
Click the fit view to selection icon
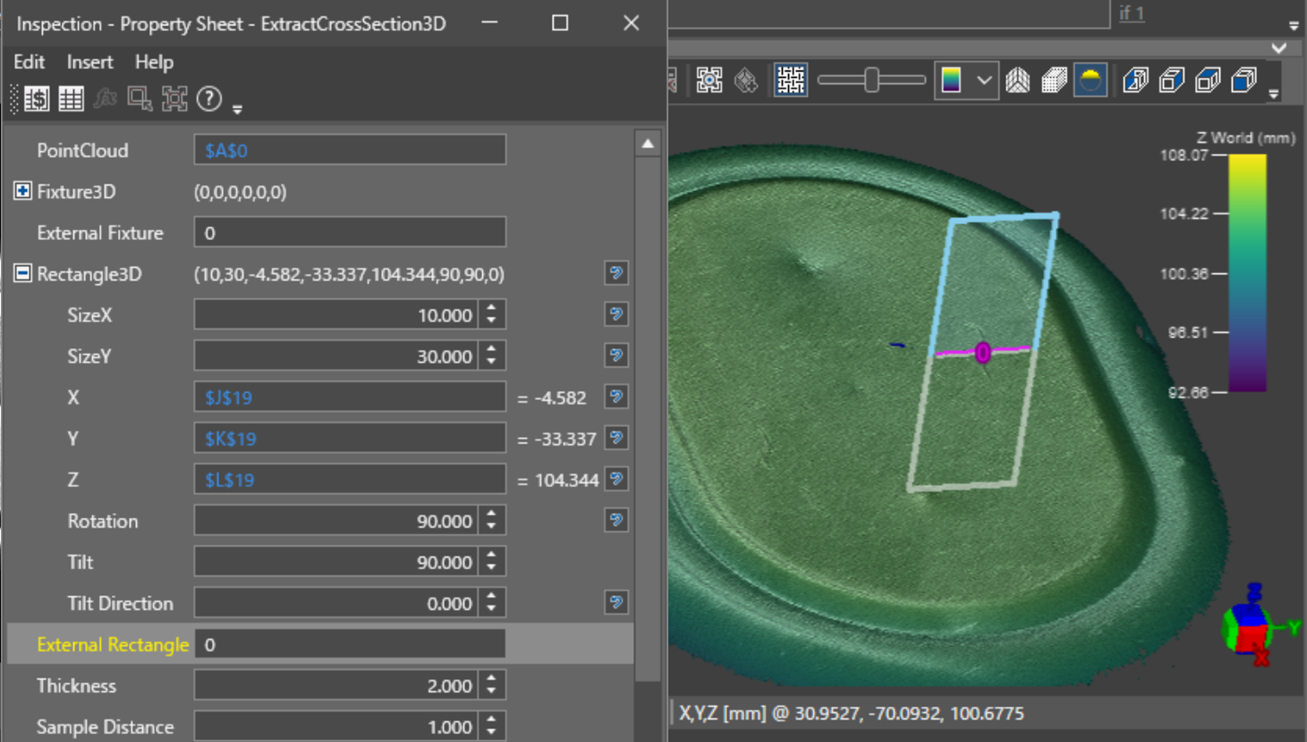(x=174, y=97)
